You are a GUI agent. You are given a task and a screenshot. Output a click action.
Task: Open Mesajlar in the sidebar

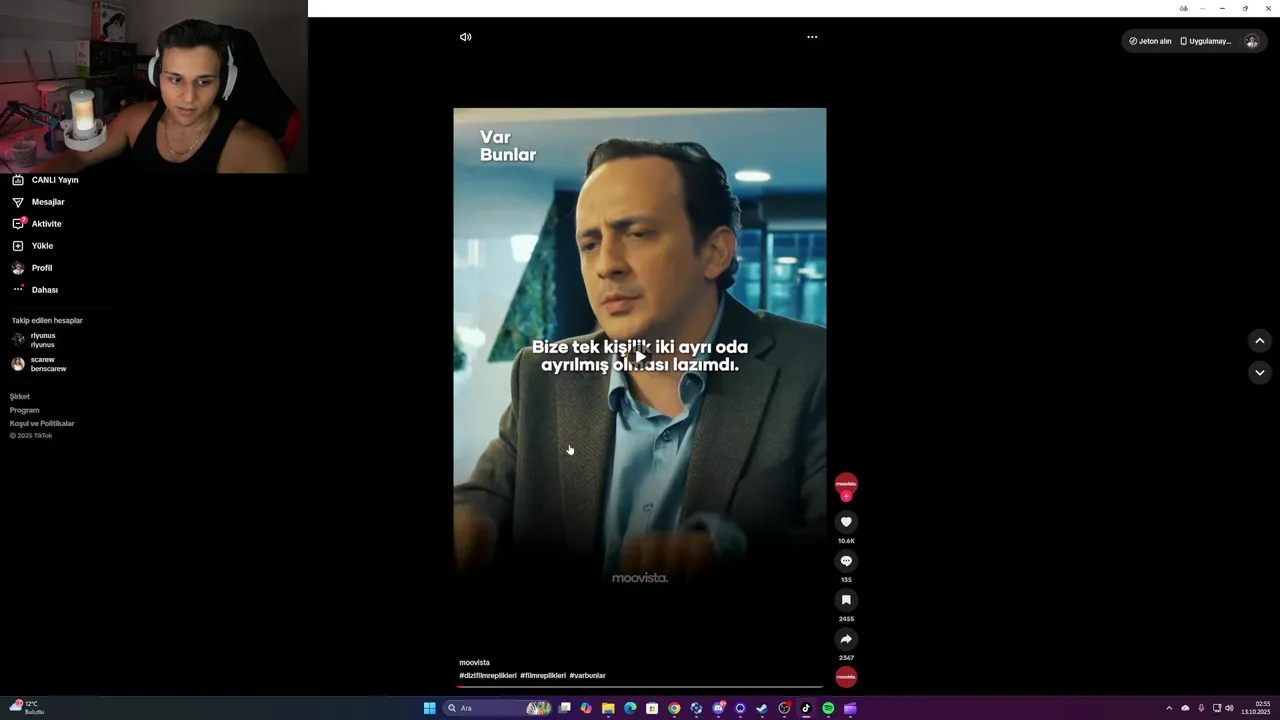tap(39, 202)
